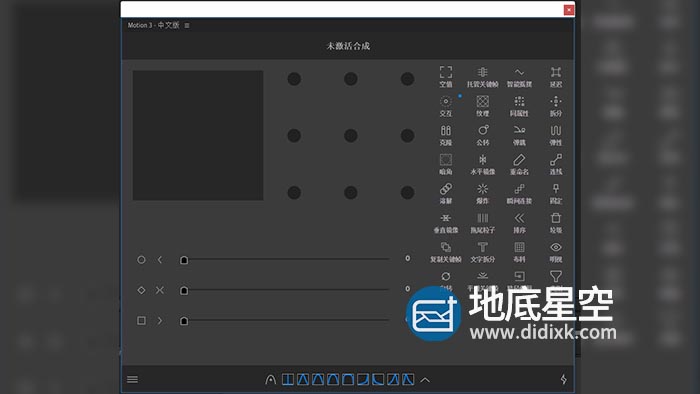Click the circle icon on first slider row
This screenshot has height=394, width=700.
pyautogui.click(x=141, y=260)
